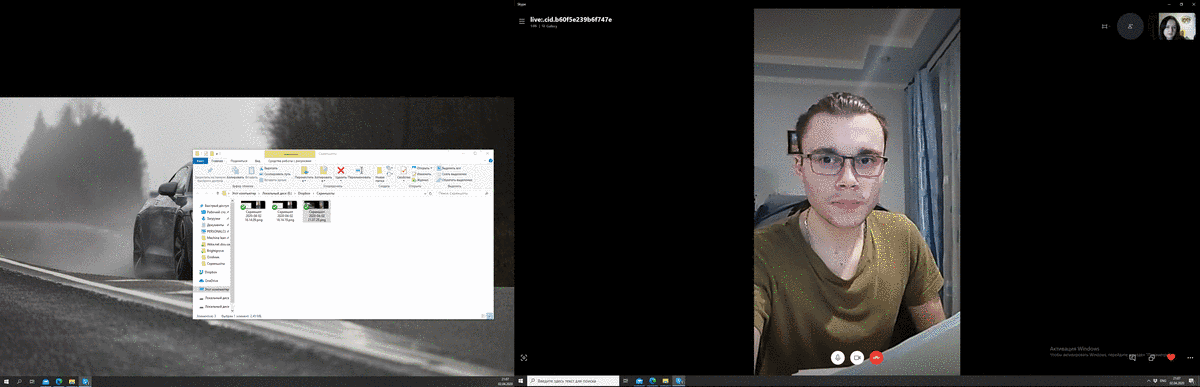Select the Dropbox item in navigation pane
Image resolution: width=1200 pixels, height=387 pixels.
click(x=211, y=271)
